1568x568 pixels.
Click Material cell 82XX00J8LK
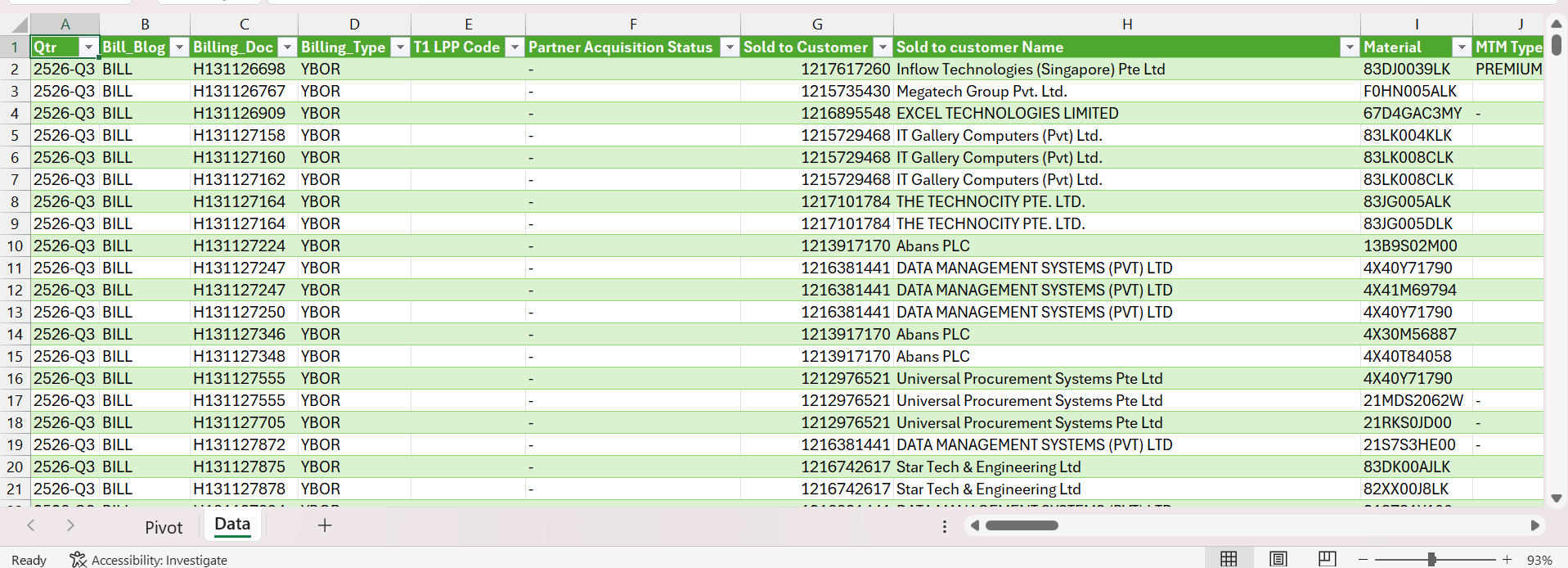click(x=1417, y=489)
